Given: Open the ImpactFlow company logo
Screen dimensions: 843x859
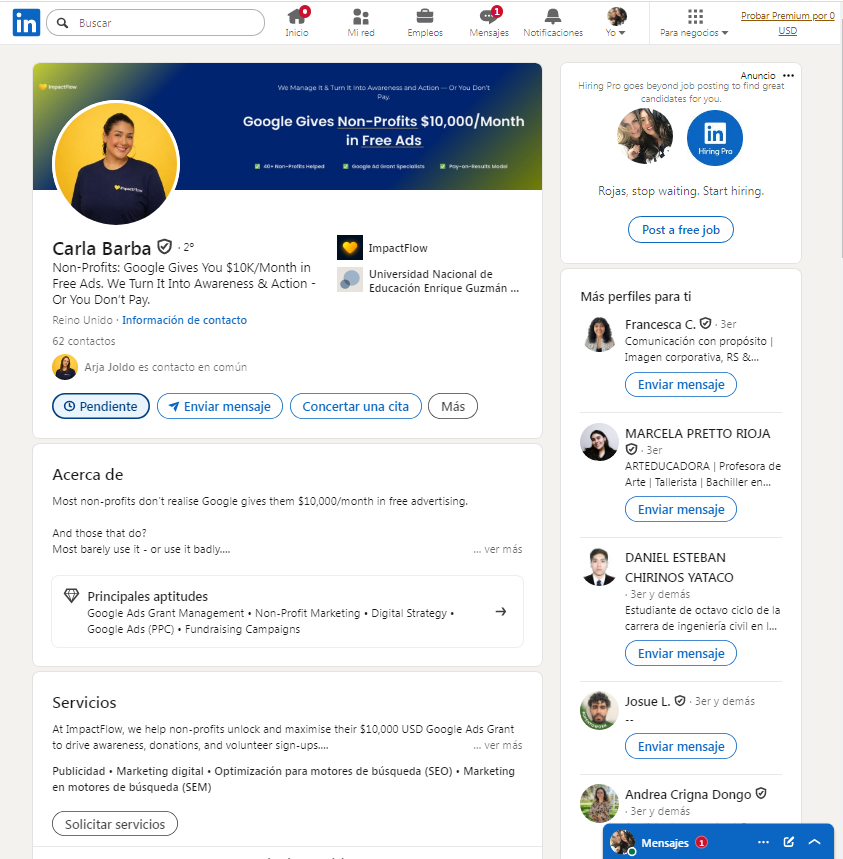Looking at the screenshot, I should coord(350,248).
